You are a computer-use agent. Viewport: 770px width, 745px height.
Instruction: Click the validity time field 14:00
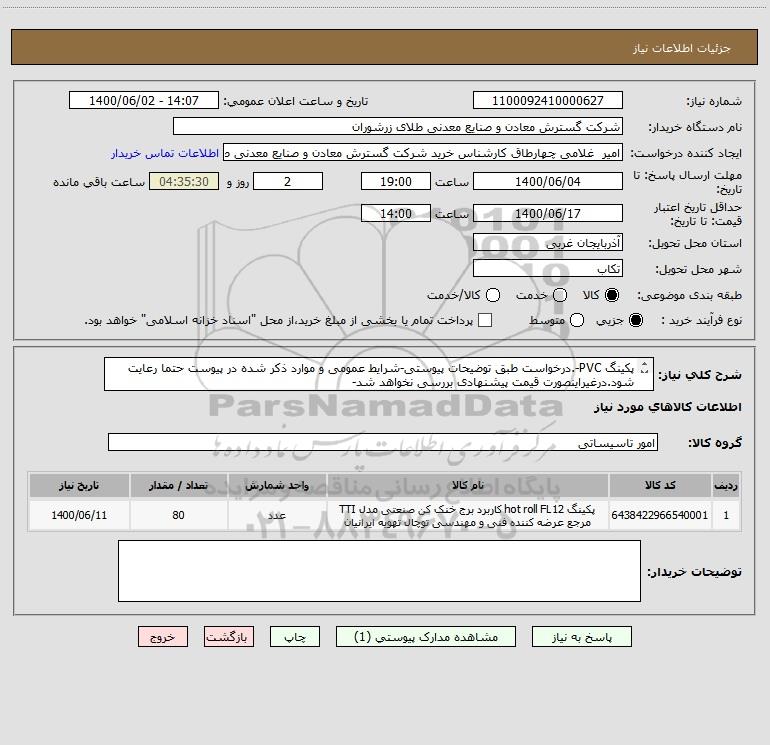396,213
